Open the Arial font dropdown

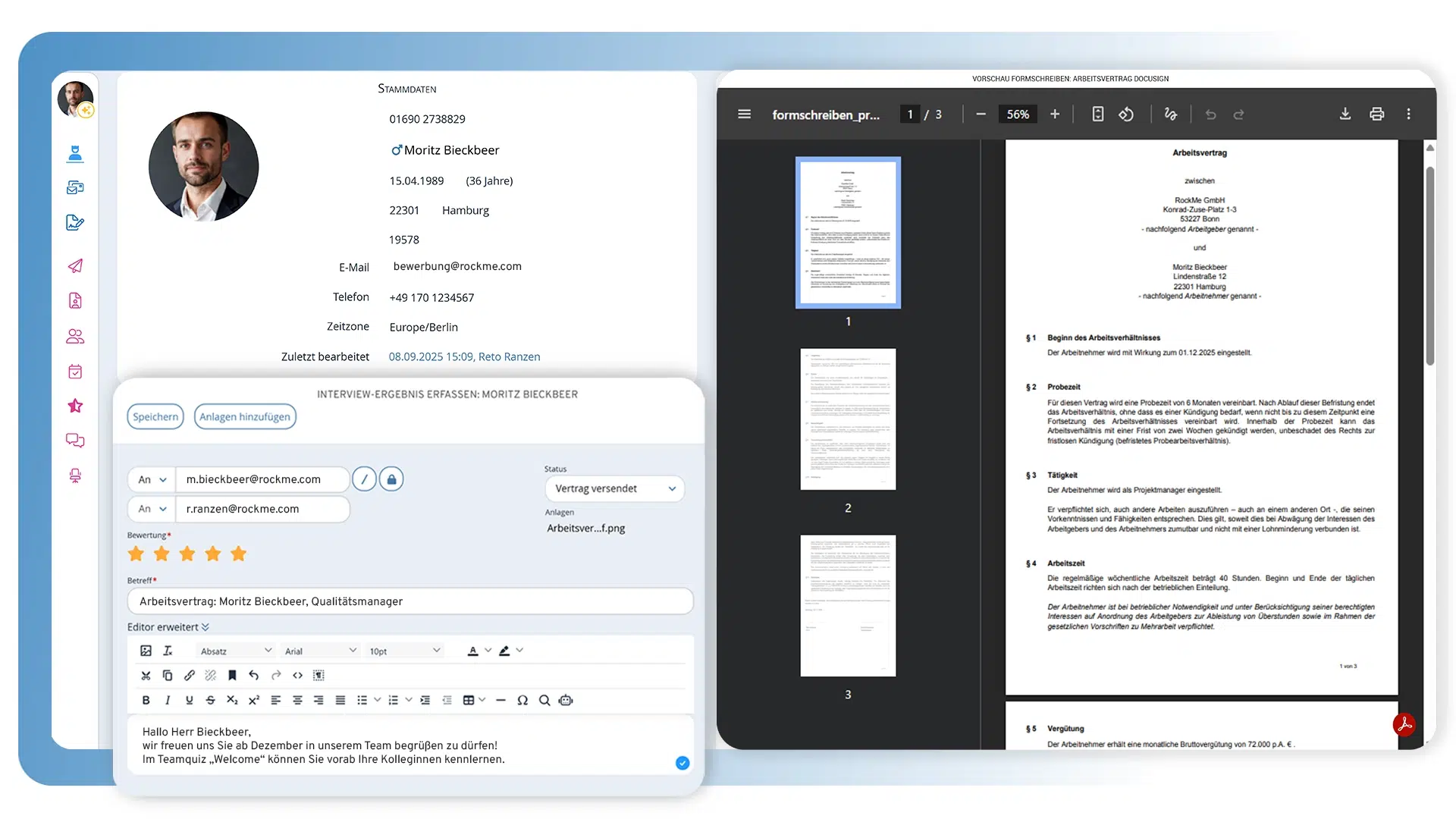(320, 651)
